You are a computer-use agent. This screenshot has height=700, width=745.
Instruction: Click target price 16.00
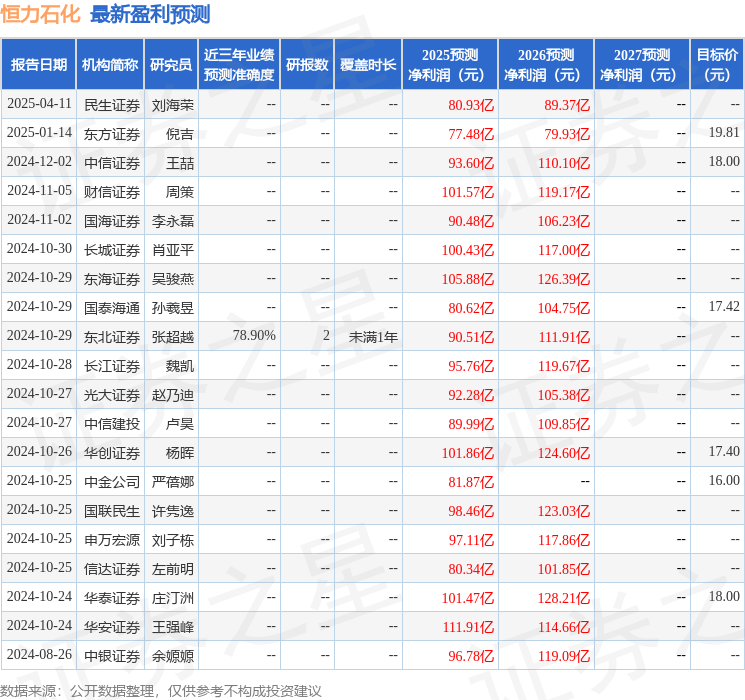pos(724,480)
